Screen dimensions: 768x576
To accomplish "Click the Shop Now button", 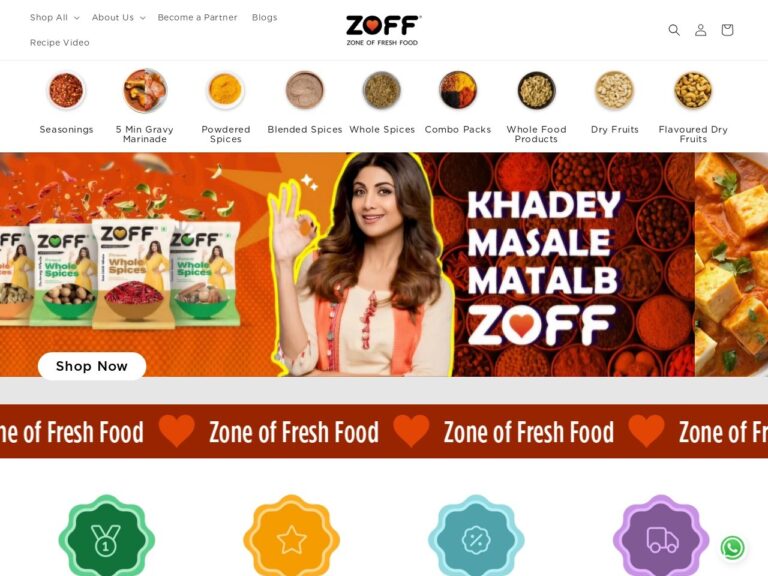I will tap(92, 366).
